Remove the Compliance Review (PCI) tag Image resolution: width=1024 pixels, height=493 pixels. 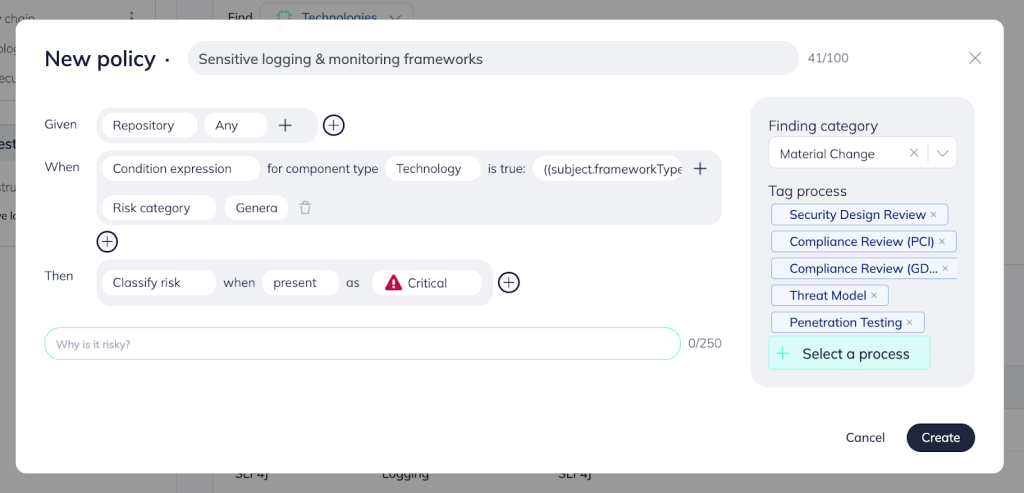[x=943, y=242]
